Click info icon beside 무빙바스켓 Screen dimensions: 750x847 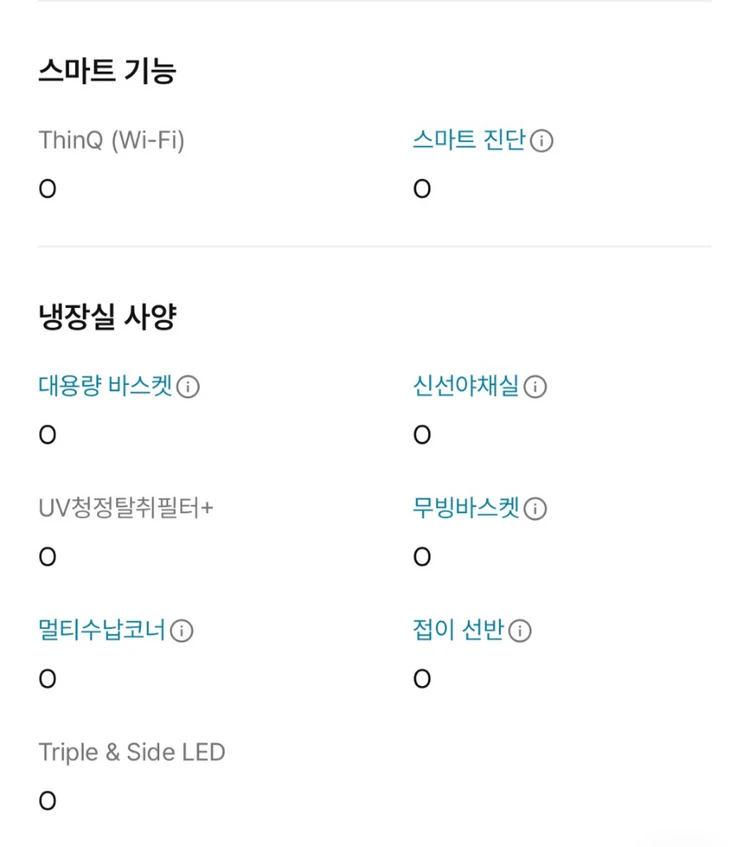(535, 509)
